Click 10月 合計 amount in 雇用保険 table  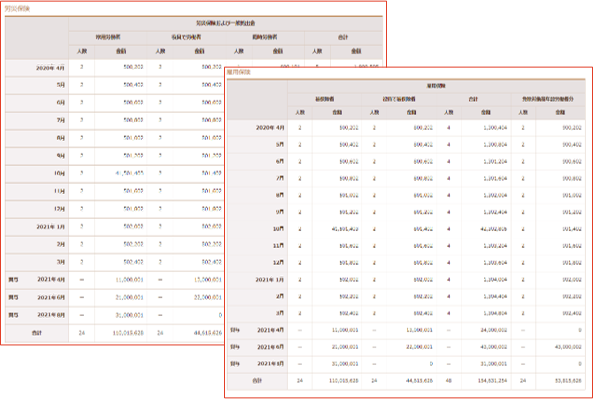(494, 229)
